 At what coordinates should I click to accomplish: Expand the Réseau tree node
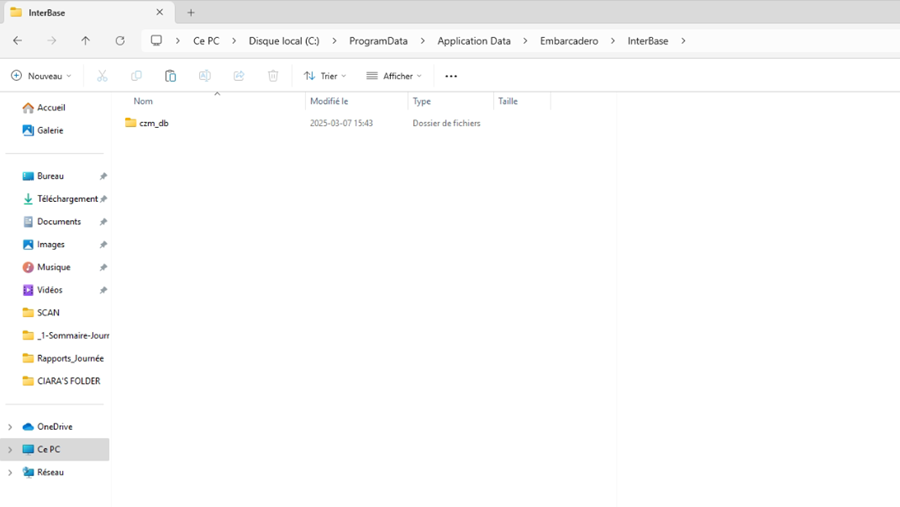point(10,473)
